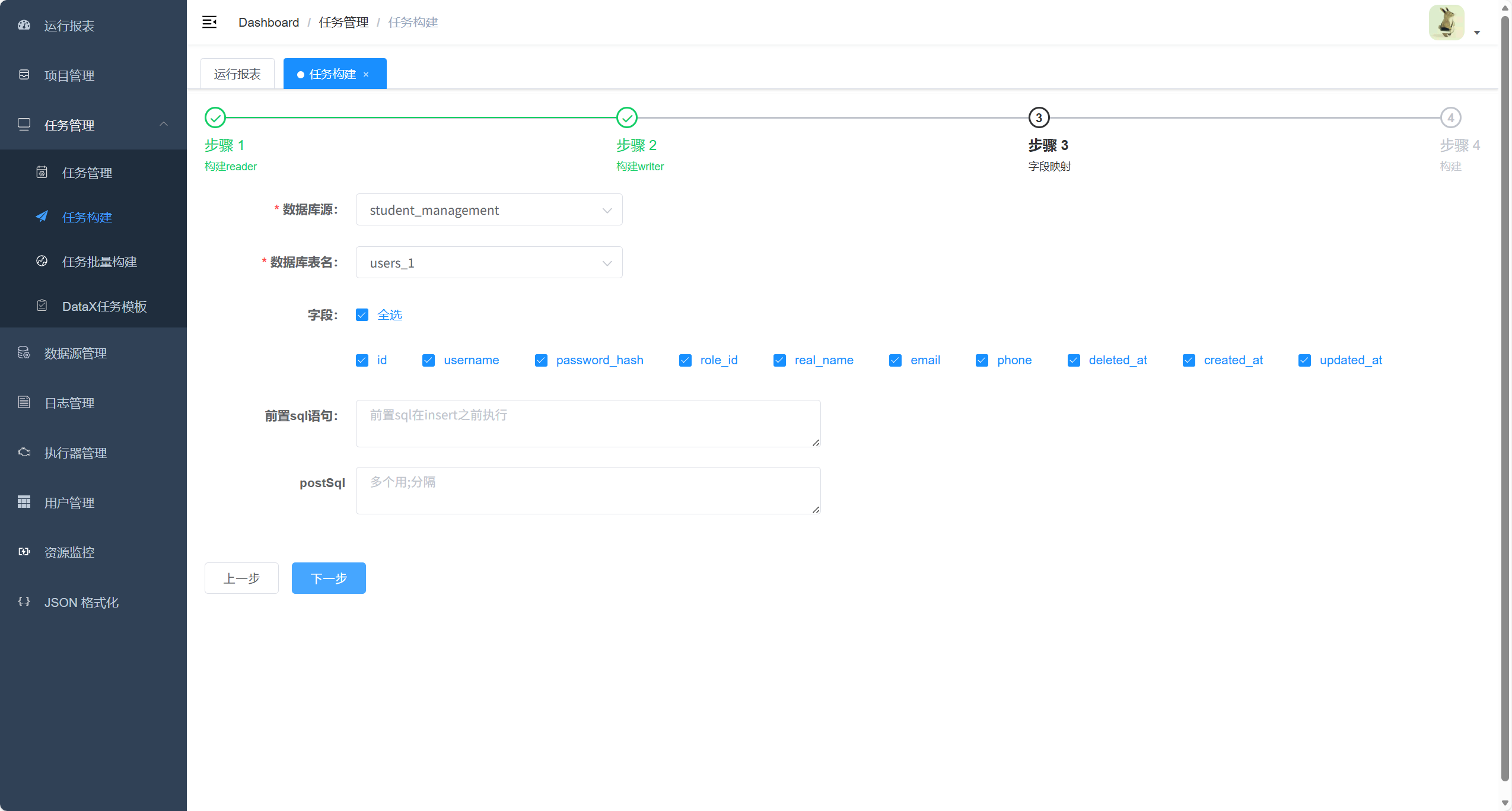Click the 项目管理 icon in sidebar
Screen dimensions: 1512x811
coord(24,75)
